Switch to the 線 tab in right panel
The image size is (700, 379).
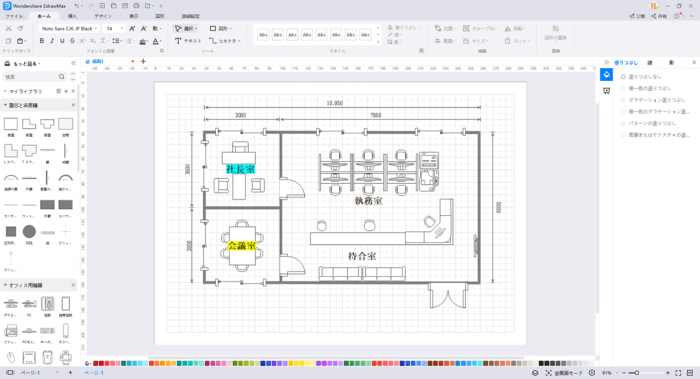pos(650,63)
